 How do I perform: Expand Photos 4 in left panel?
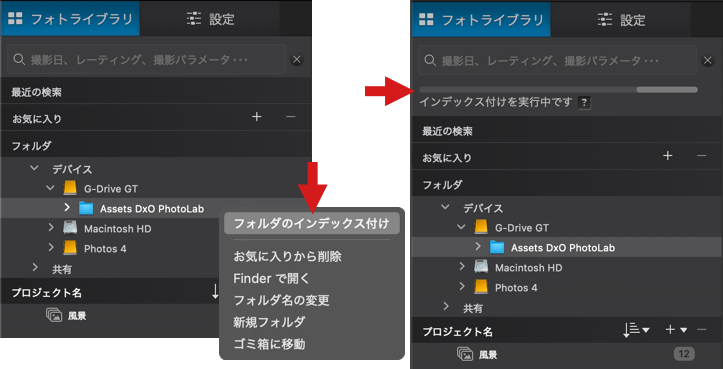pos(50,248)
